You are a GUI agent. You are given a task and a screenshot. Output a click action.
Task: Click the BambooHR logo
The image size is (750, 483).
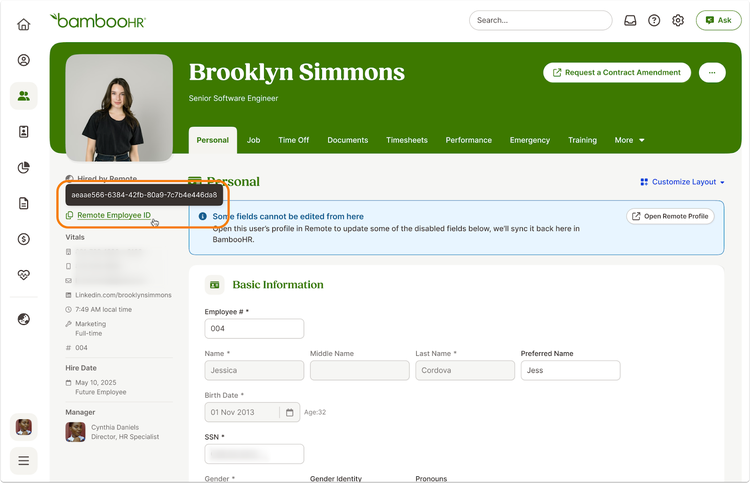coord(98,21)
